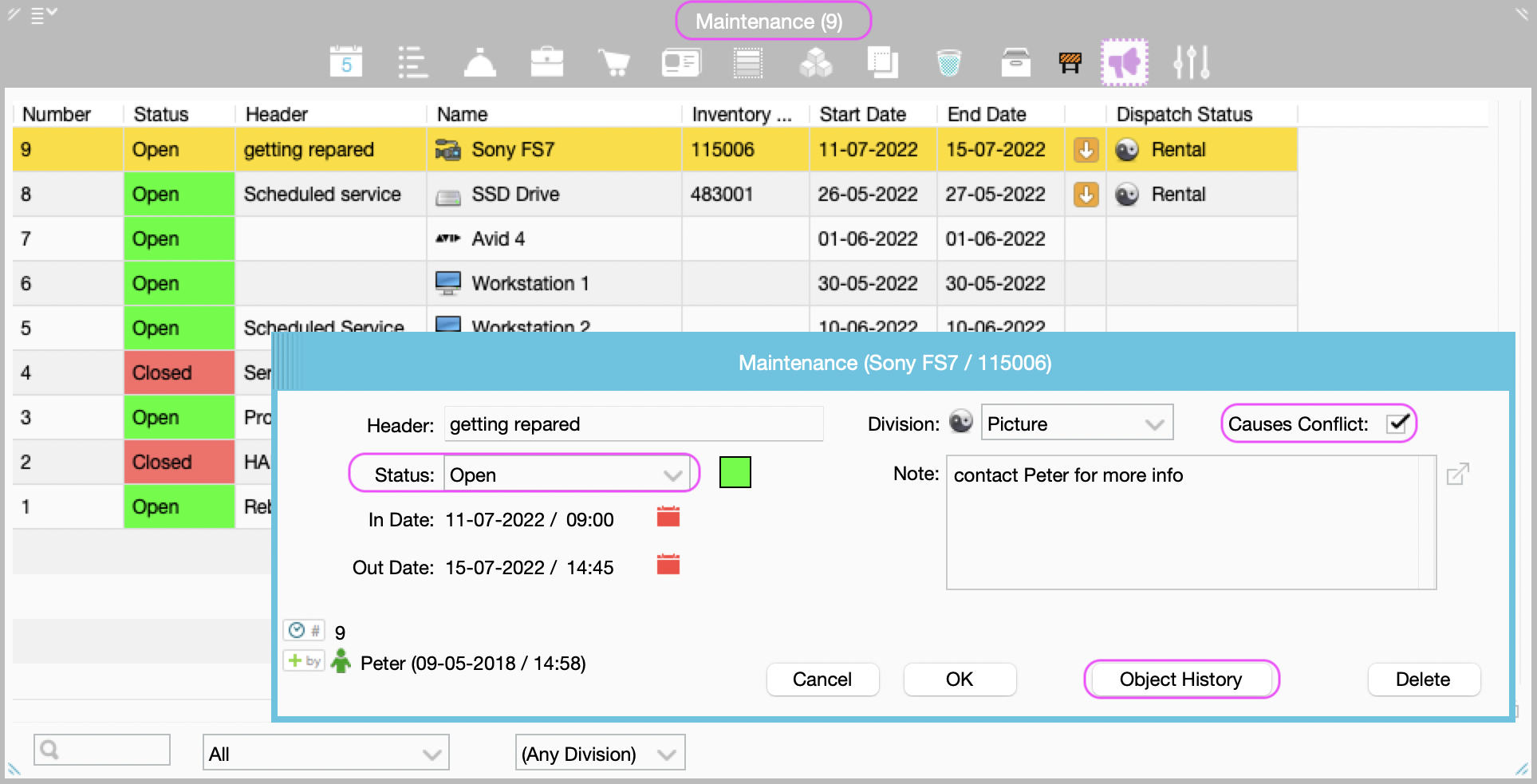Viewport: 1537px width, 784px height.
Task: Open the Division dropdown showing Picture
Action: 1077,423
